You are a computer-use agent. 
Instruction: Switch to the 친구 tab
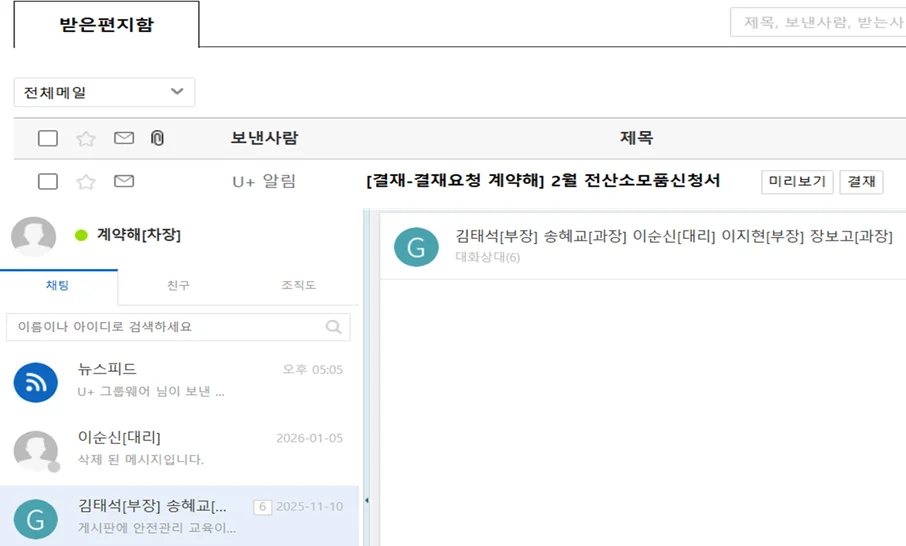point(178,286)
